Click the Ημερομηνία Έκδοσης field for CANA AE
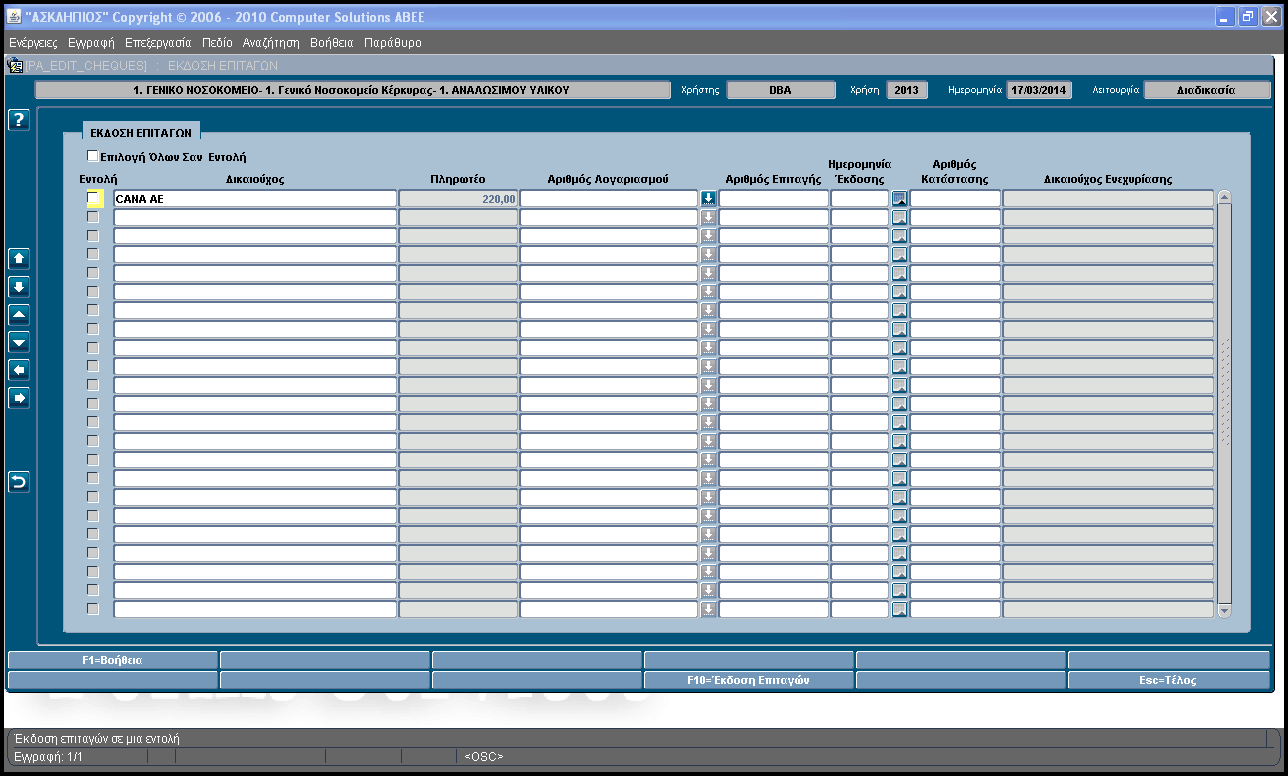Viewport: 1288px width, 776px height. [860, 198]
